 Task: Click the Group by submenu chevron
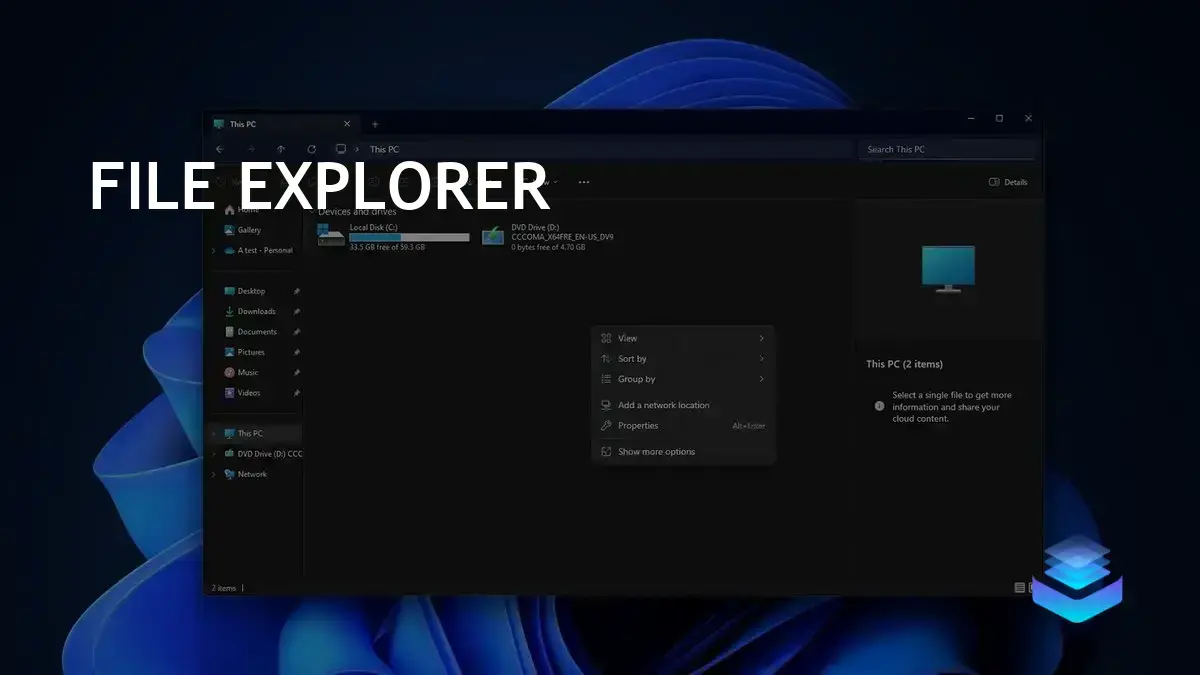point(762,379)
